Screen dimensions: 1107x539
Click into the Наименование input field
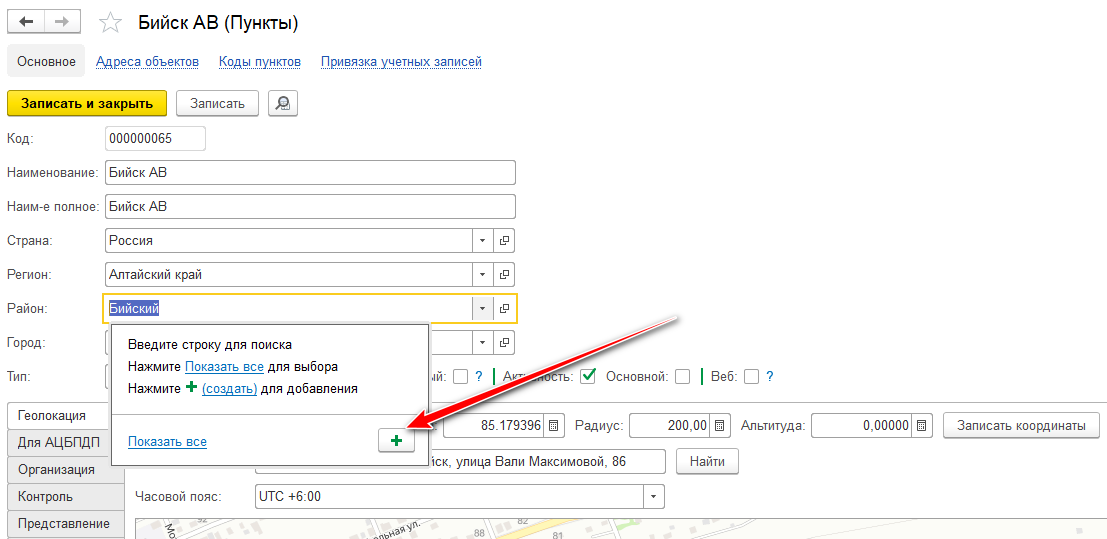tap(310, 173)
